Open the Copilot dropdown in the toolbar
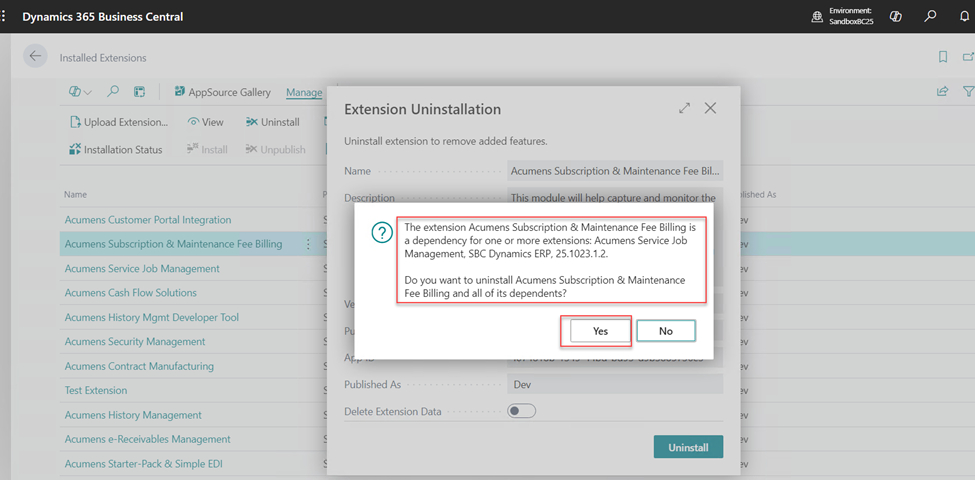975x480 pixels. click(x=80, y=92)
